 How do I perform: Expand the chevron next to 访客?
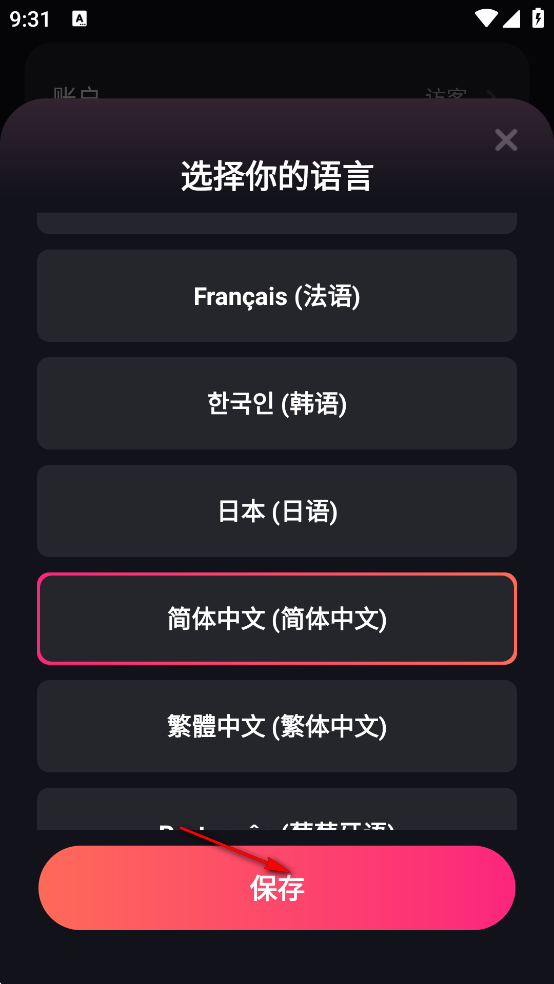(x=493, y=94)
